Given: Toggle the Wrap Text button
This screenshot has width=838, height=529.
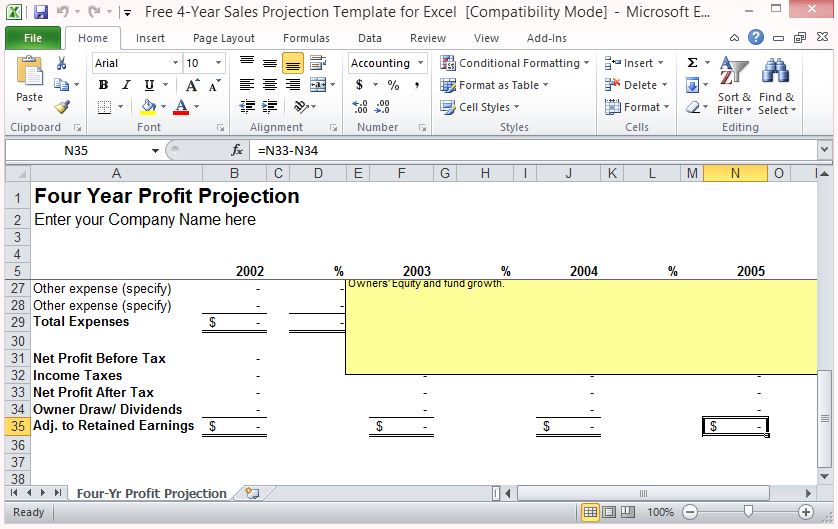Looking at the screenshot, I should [x=318, y=63].
